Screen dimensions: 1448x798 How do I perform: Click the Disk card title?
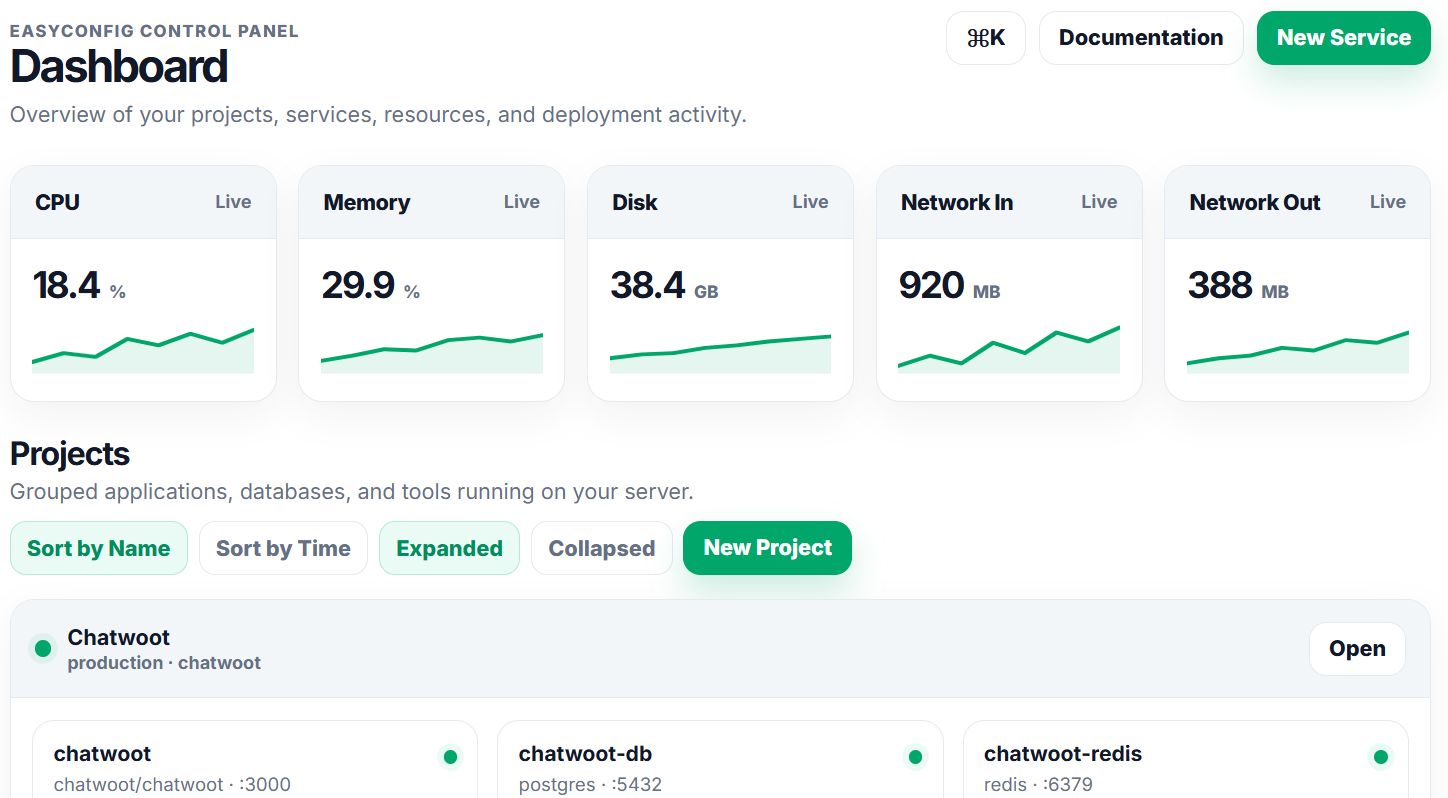pyautogui.click(x=635, y=202)
